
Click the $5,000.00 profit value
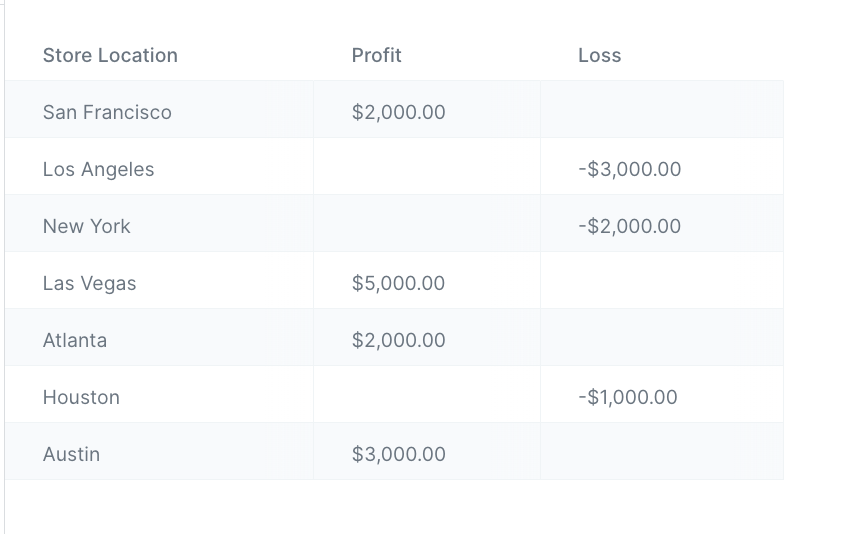tap(398, 284)
